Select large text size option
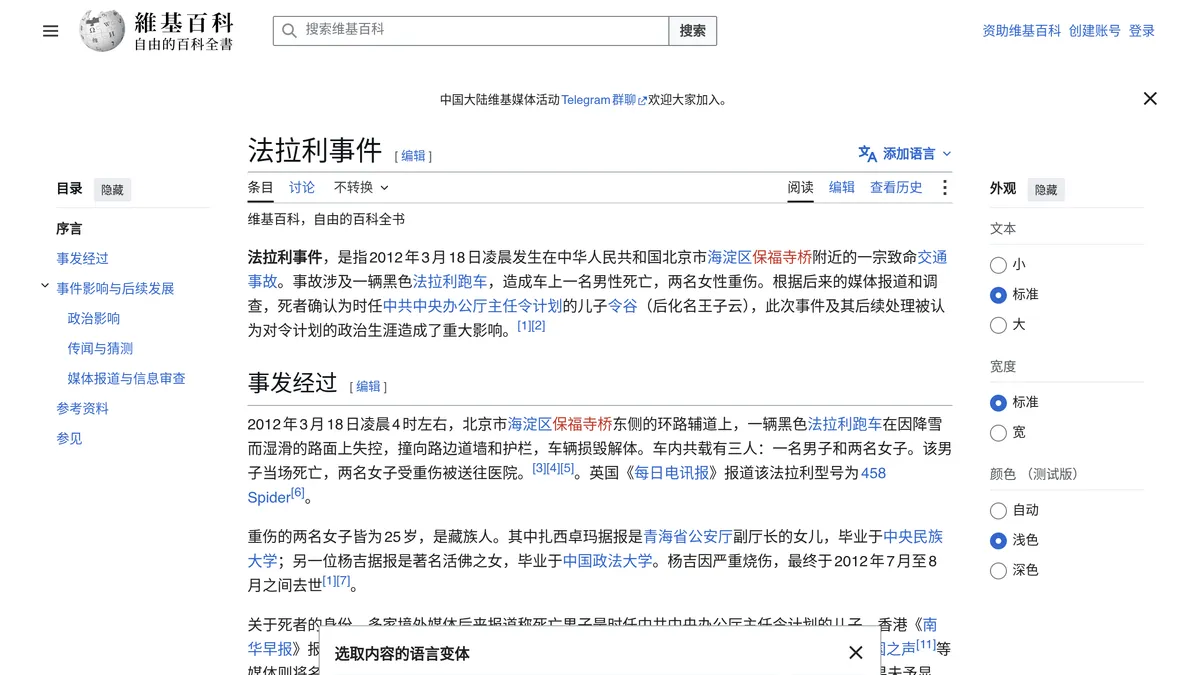The width and height of the screenshot is (1200, 675). [998, 325]
